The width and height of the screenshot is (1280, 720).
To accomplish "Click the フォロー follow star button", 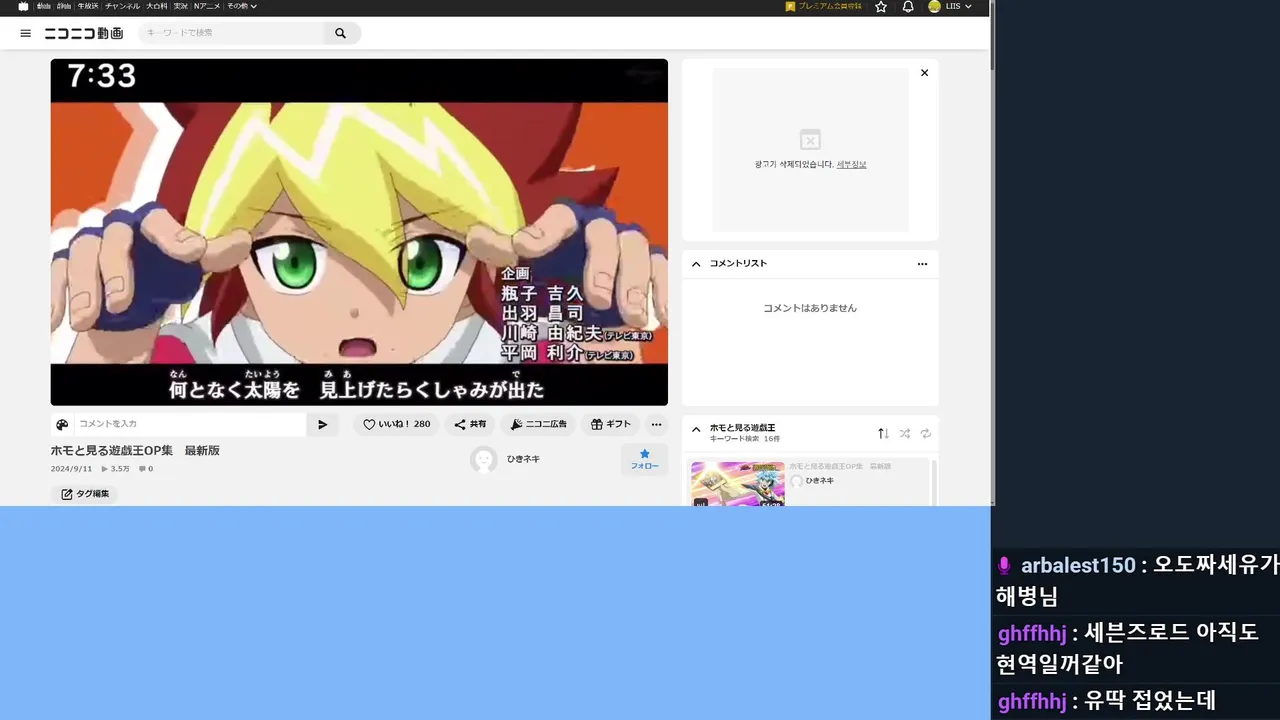I will pyautogui.click(x=644, y=459).
